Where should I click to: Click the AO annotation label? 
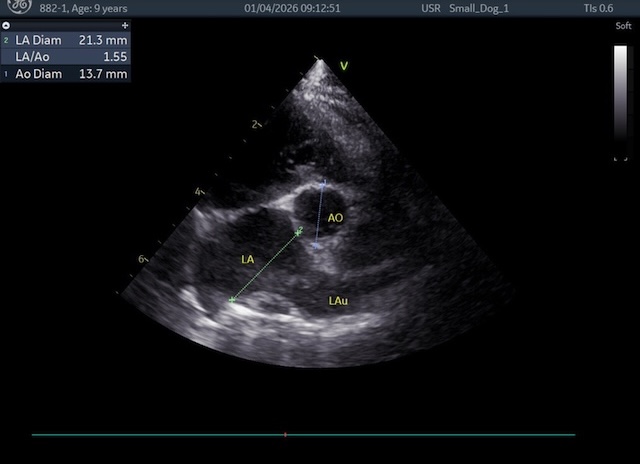(x=335, y=217)
